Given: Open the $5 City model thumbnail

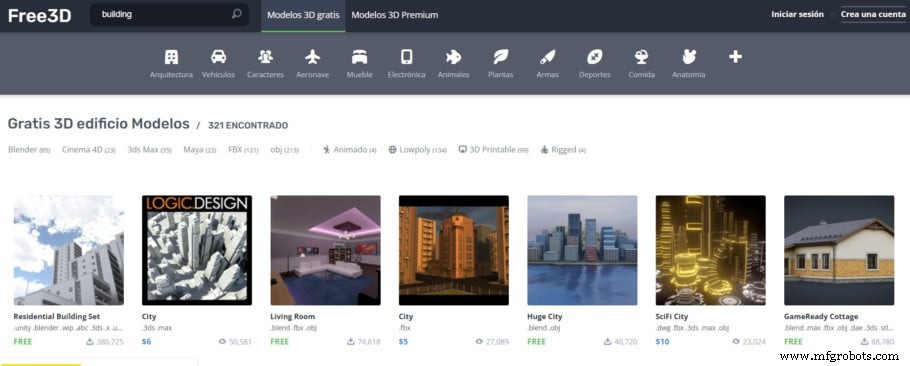Looking at the screenshot, I should click(454, 250).
